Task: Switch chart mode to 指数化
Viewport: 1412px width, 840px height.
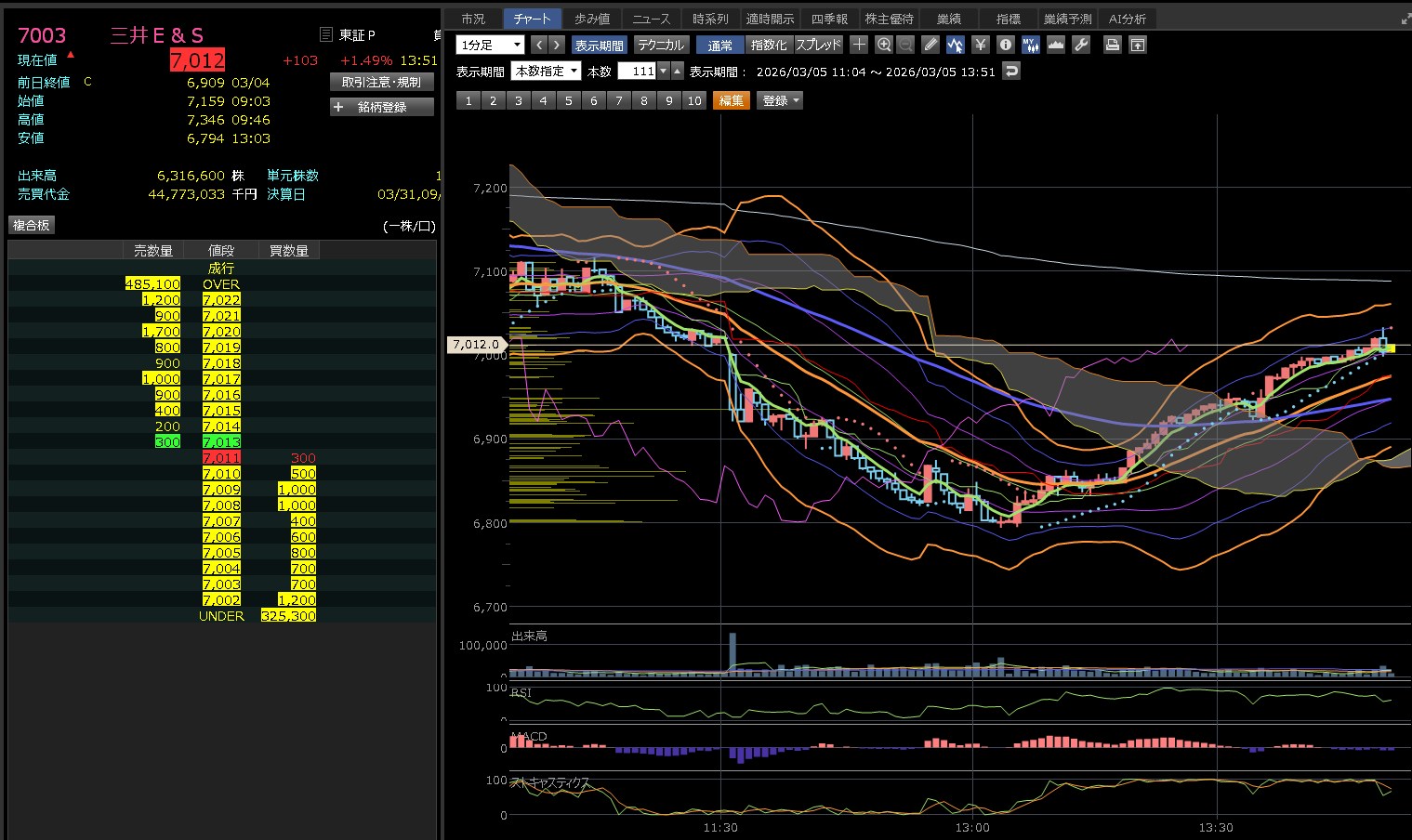Action: pos(768,45)
